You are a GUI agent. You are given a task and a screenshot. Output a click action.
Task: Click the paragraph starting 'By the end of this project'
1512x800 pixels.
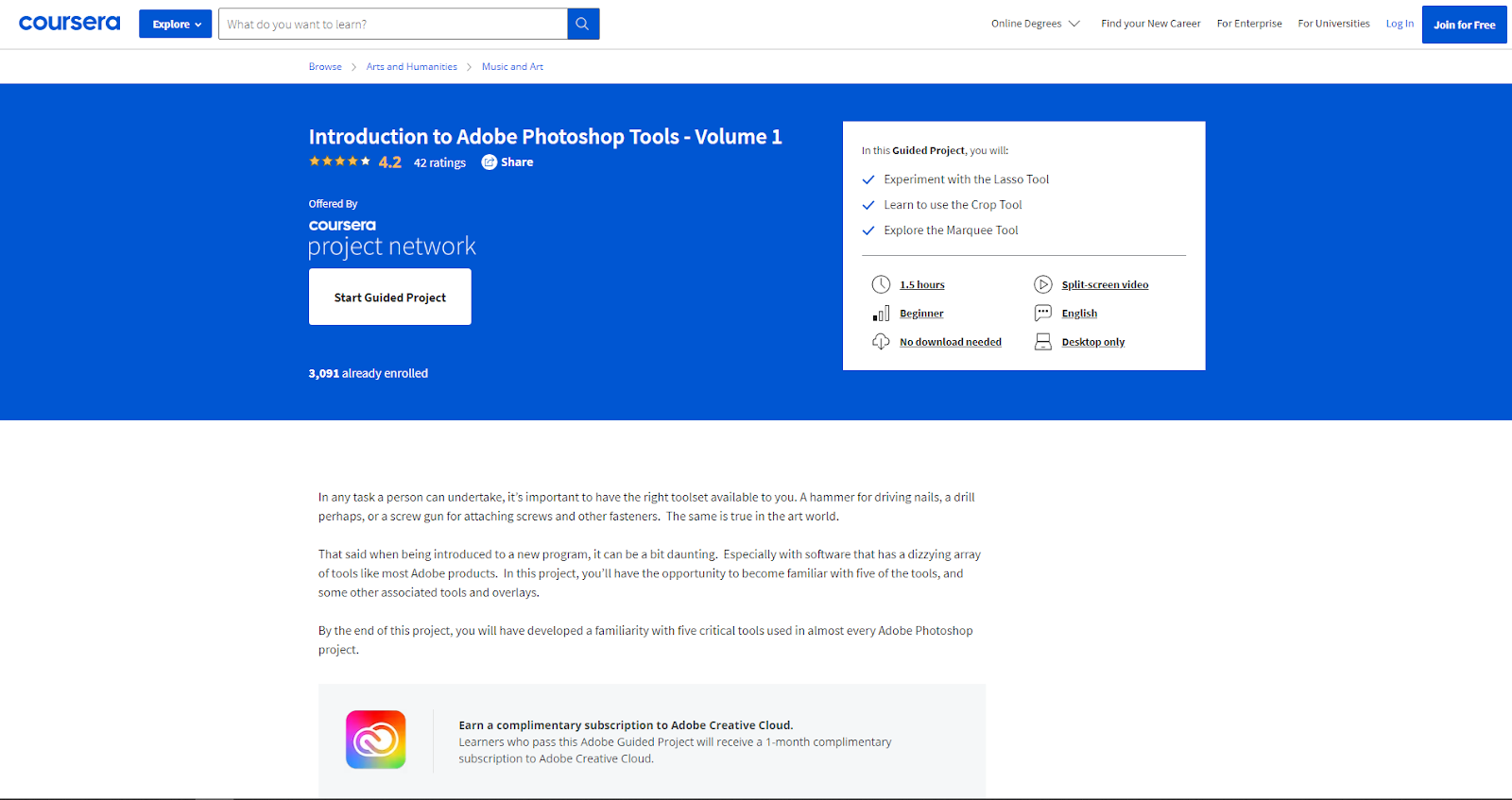645,640
